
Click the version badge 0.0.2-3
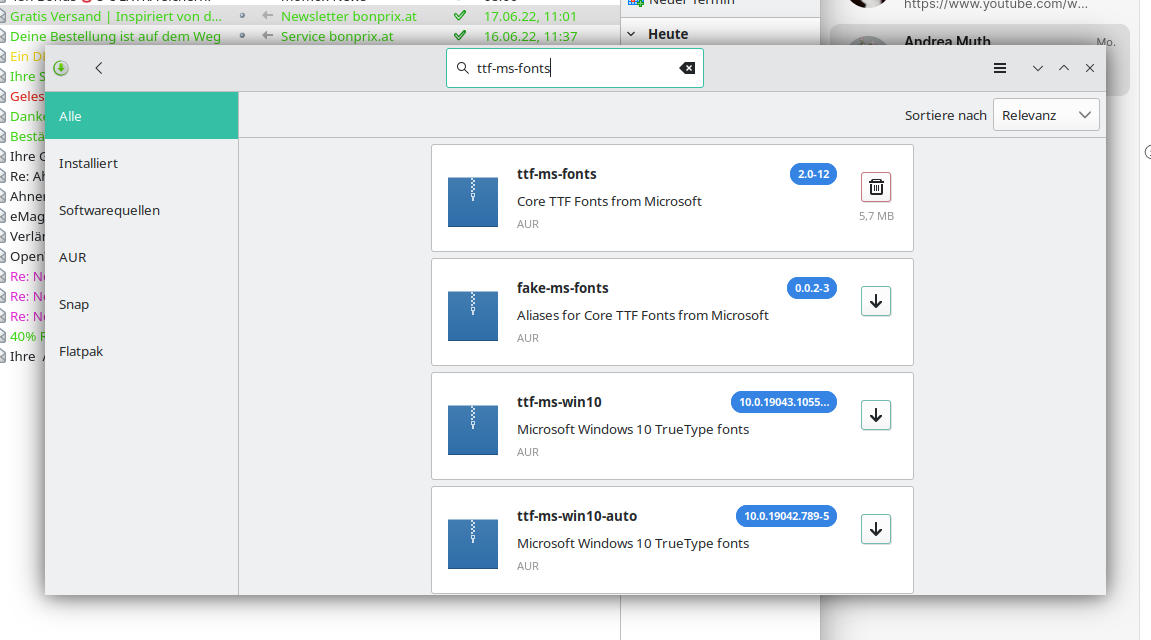(x=811, y=288)
